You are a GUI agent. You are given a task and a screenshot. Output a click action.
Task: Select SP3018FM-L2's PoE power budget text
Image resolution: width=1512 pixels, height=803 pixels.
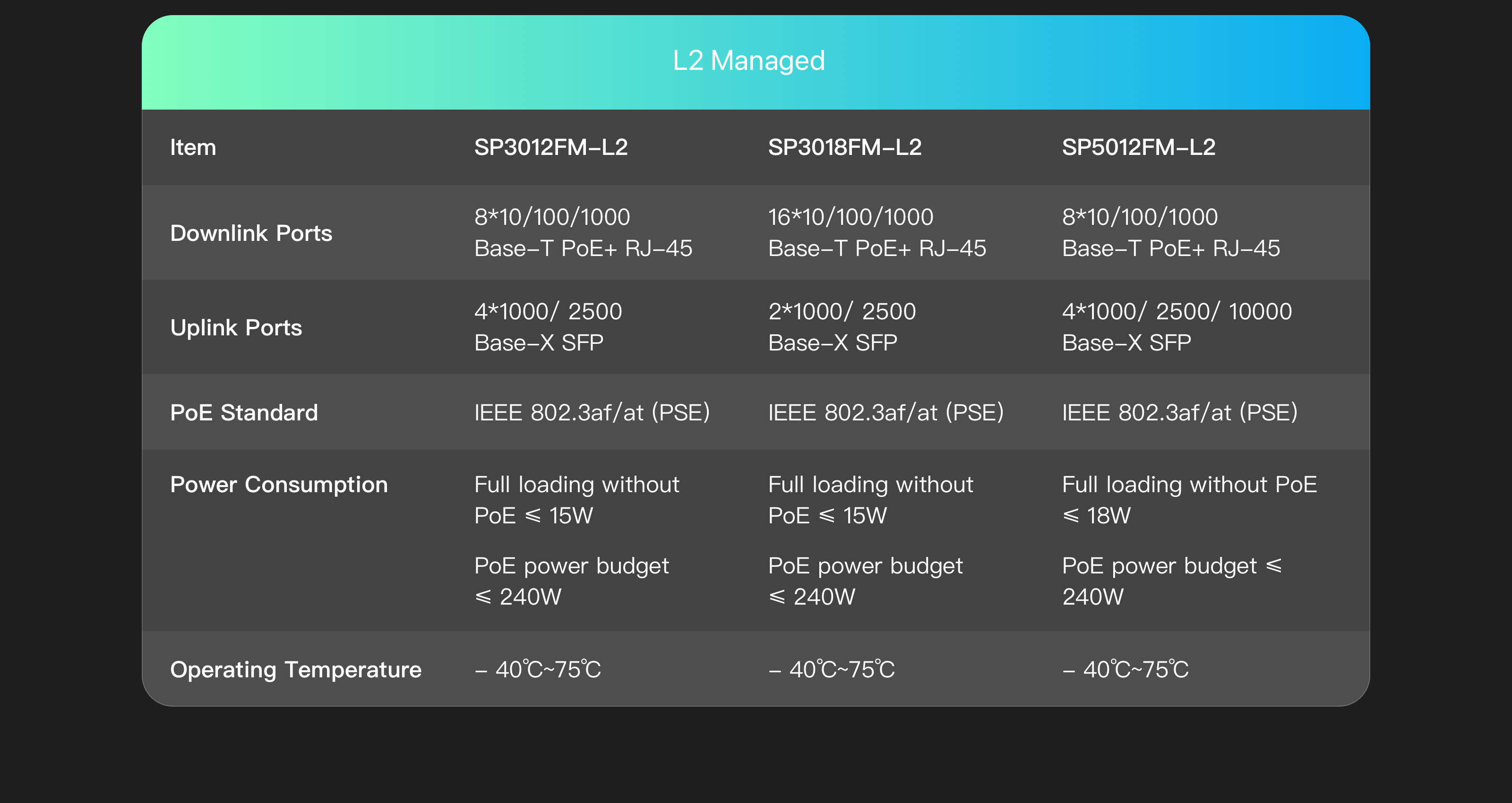(x=865, y=581)
